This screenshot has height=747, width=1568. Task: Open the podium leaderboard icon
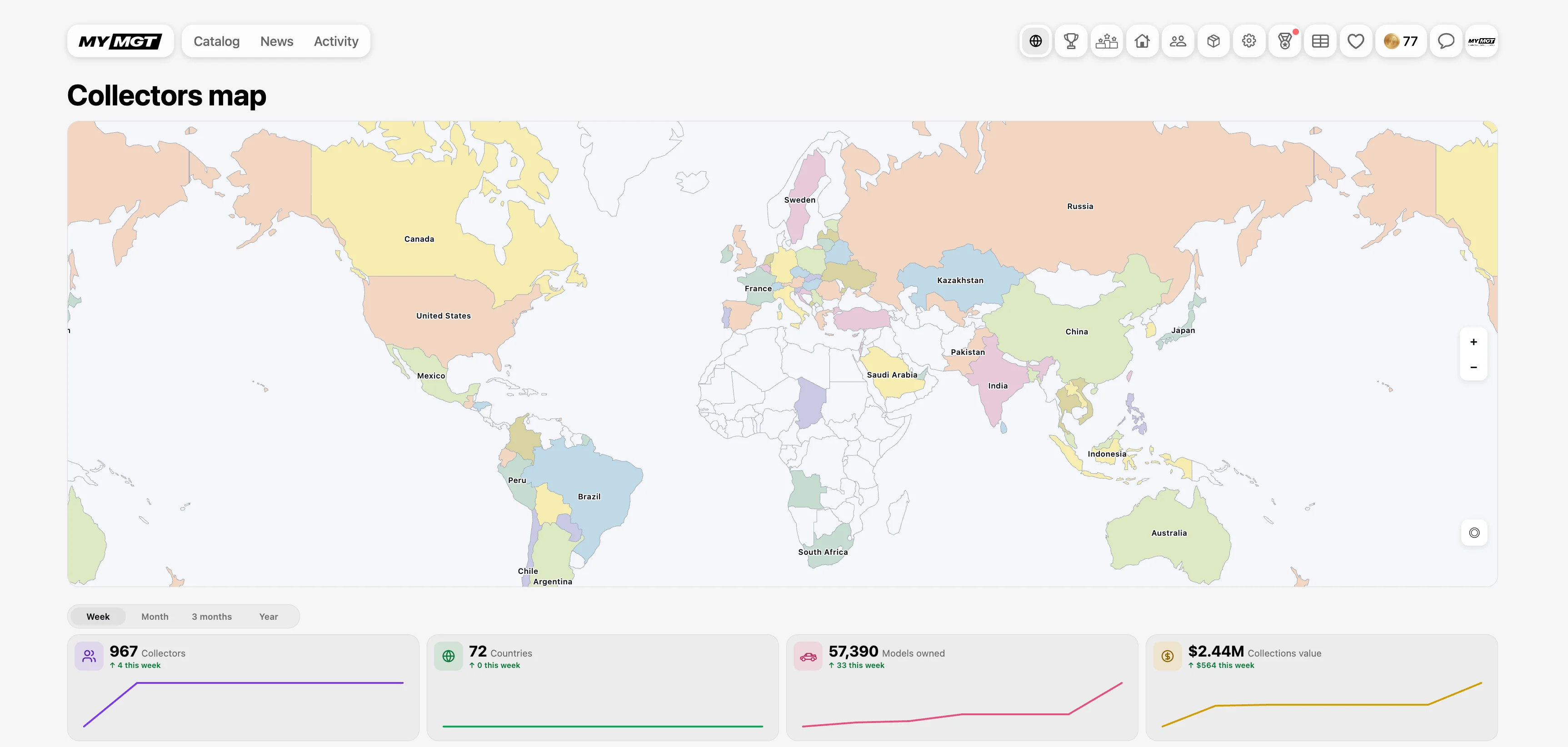(x=1107, y=41)
